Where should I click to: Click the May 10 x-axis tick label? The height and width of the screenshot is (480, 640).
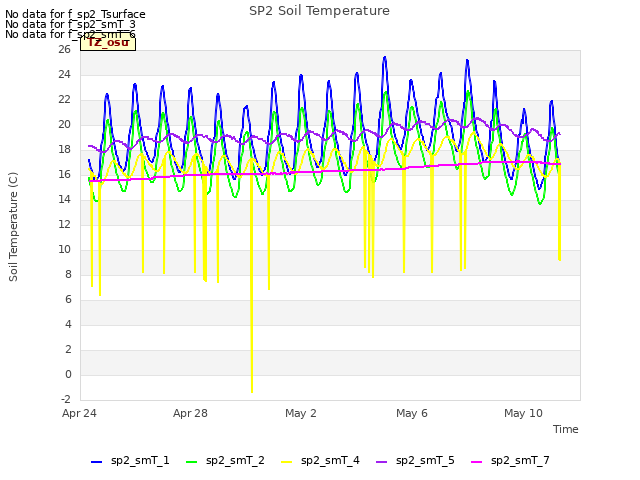point(523,413)
